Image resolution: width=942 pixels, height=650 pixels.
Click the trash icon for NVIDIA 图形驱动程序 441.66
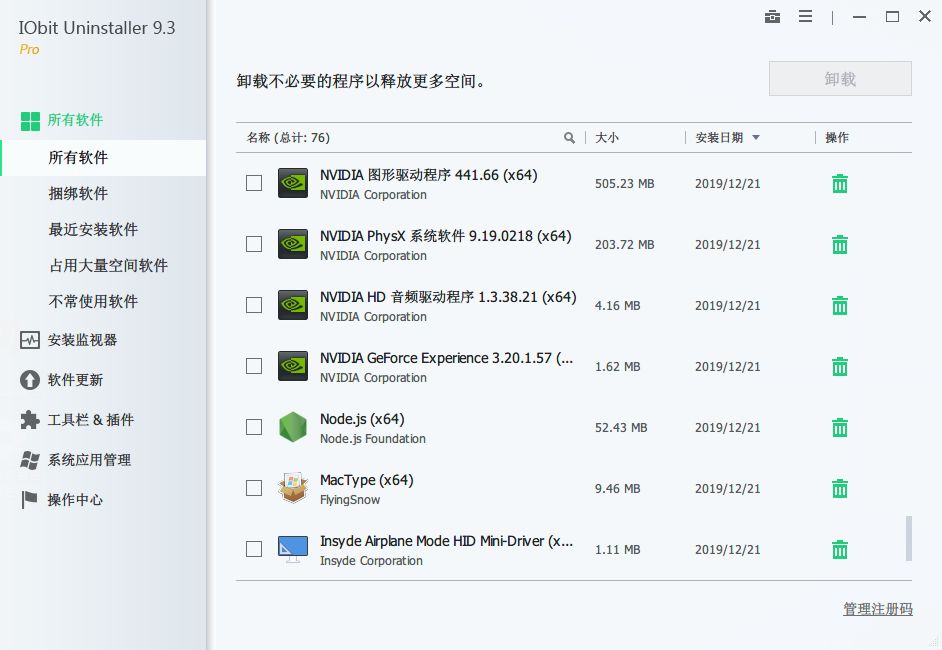839,184
